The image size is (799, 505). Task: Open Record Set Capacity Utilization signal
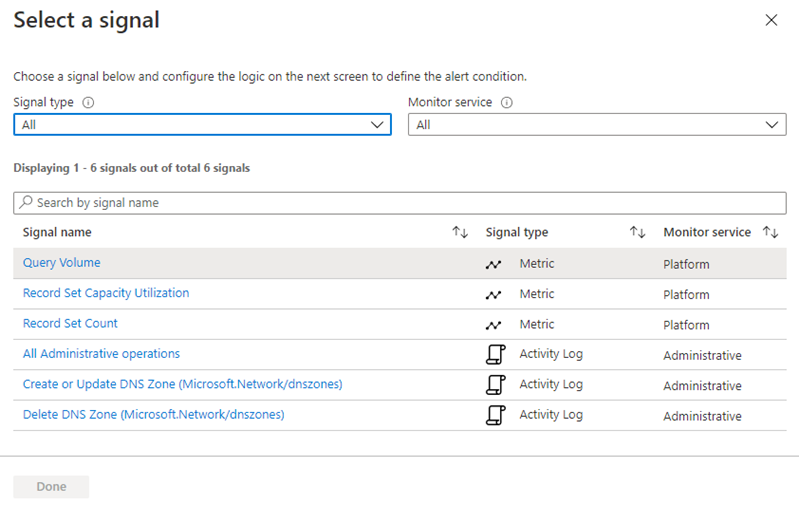[x=106, y=293]
